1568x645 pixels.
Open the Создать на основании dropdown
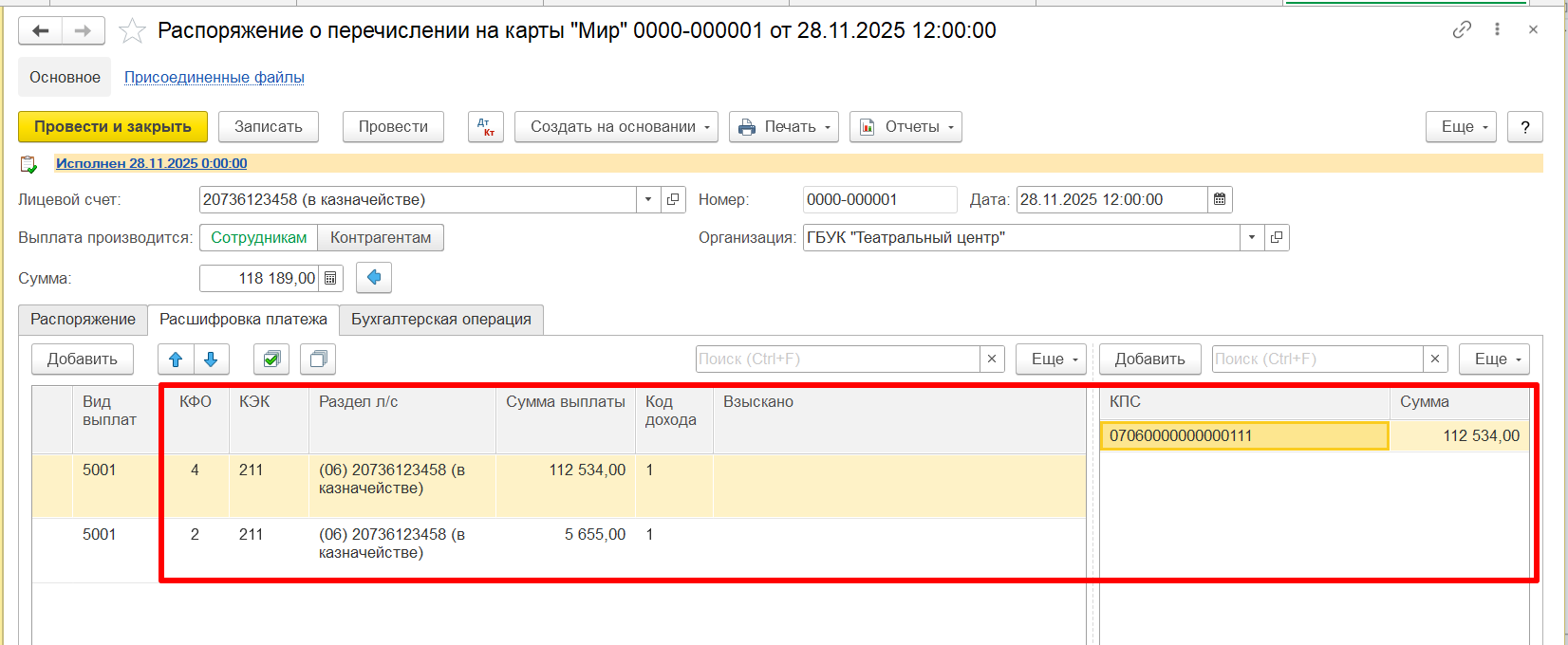pyautogui.click(x=616, y=127)
